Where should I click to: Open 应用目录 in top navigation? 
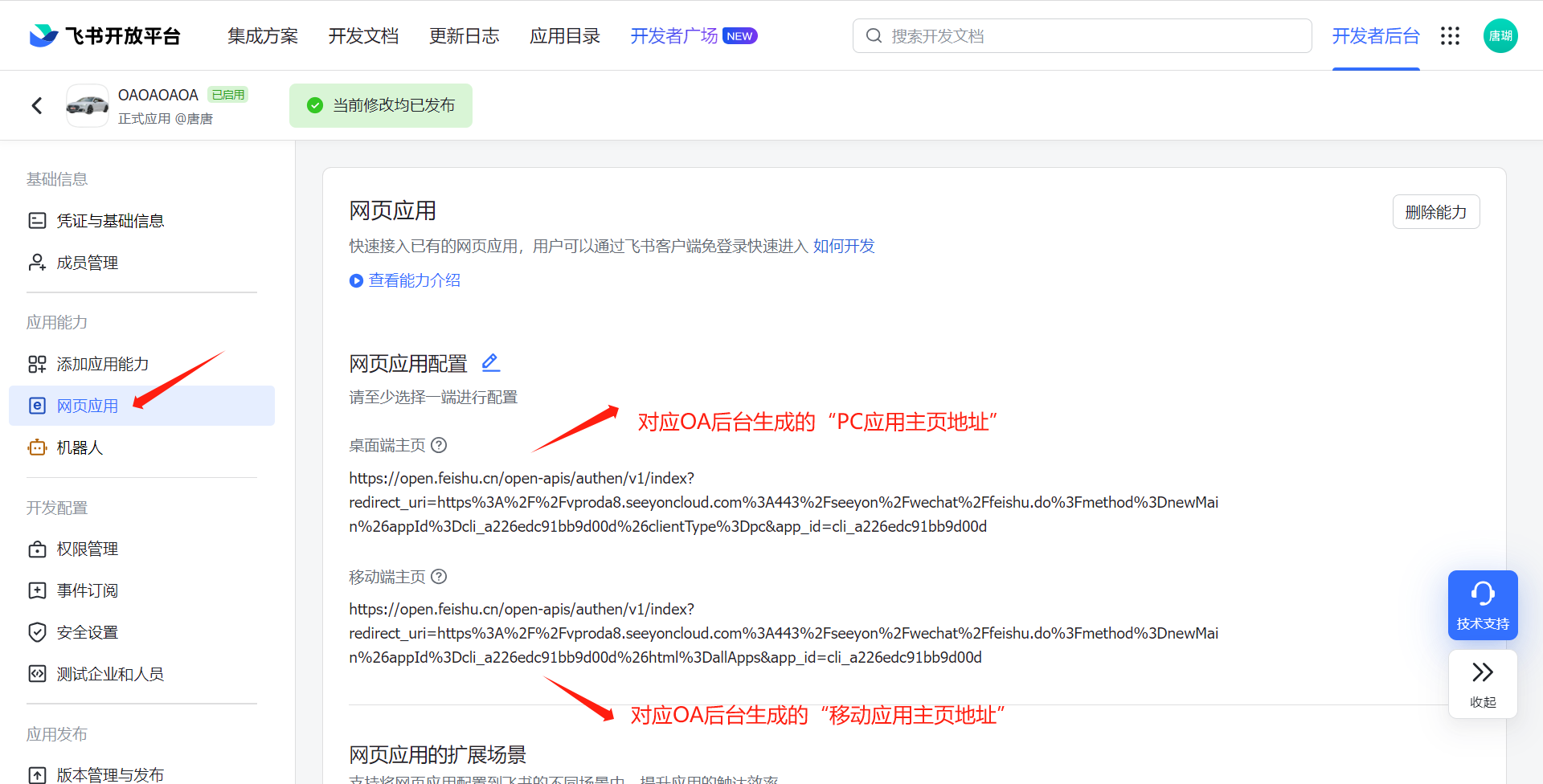pos(565,36)
